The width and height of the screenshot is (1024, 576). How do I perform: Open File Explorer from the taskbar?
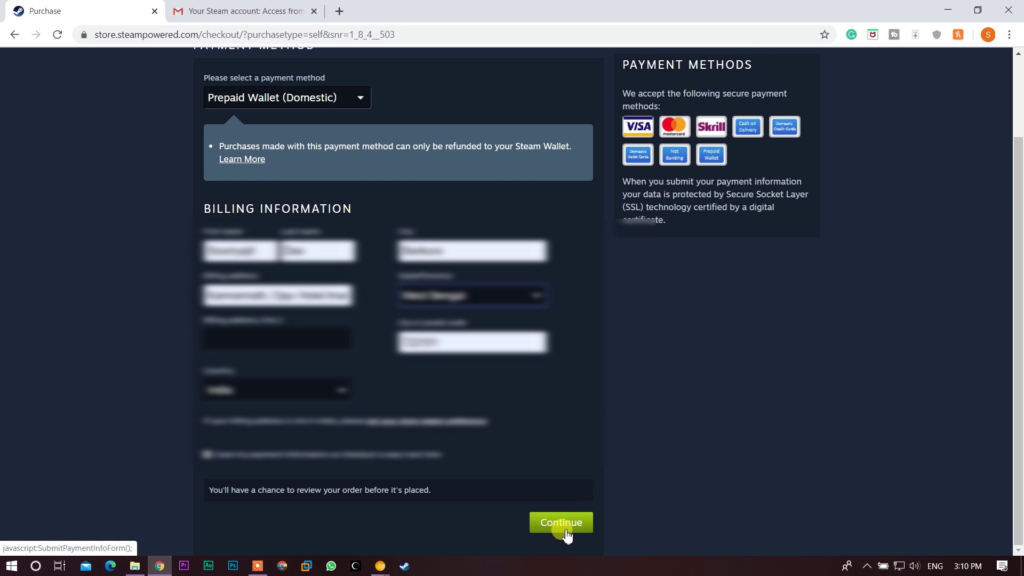tap(135, 566)
